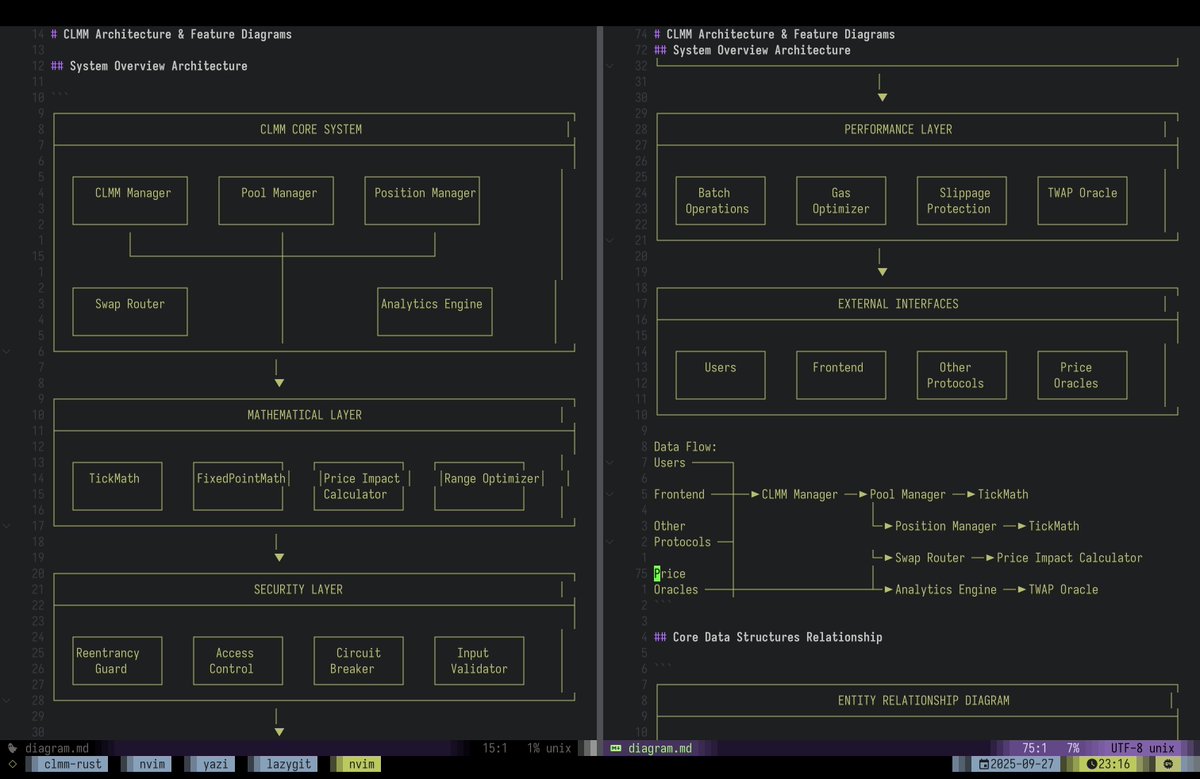Click the 'SECURITY LAYER' title
The width and height of the screenshot is (1200, 779).
point(298,589)
